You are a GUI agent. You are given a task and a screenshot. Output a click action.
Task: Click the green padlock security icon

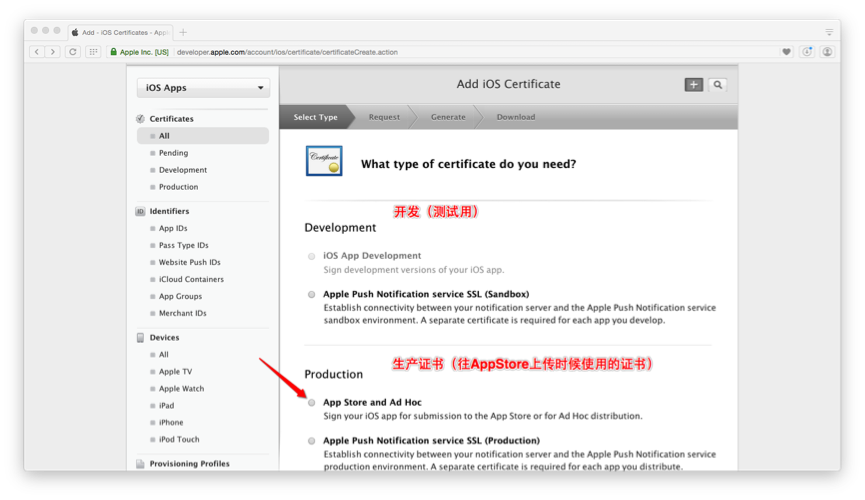pos(114,52)
